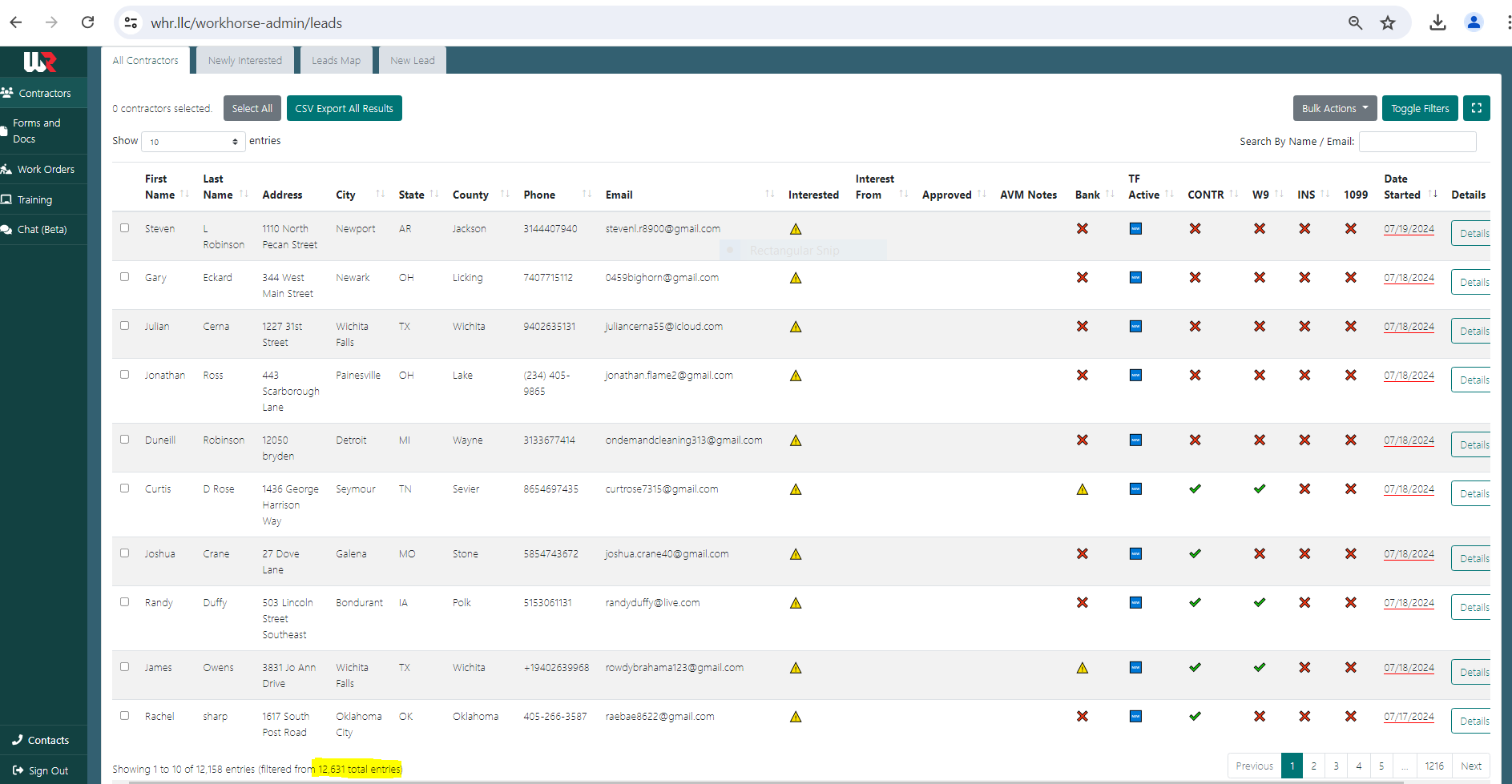Open Details for Steven L Robinson
The height and width of the screenshot is (784, 1512).
pyautogui.click(x=1473, y=233)
